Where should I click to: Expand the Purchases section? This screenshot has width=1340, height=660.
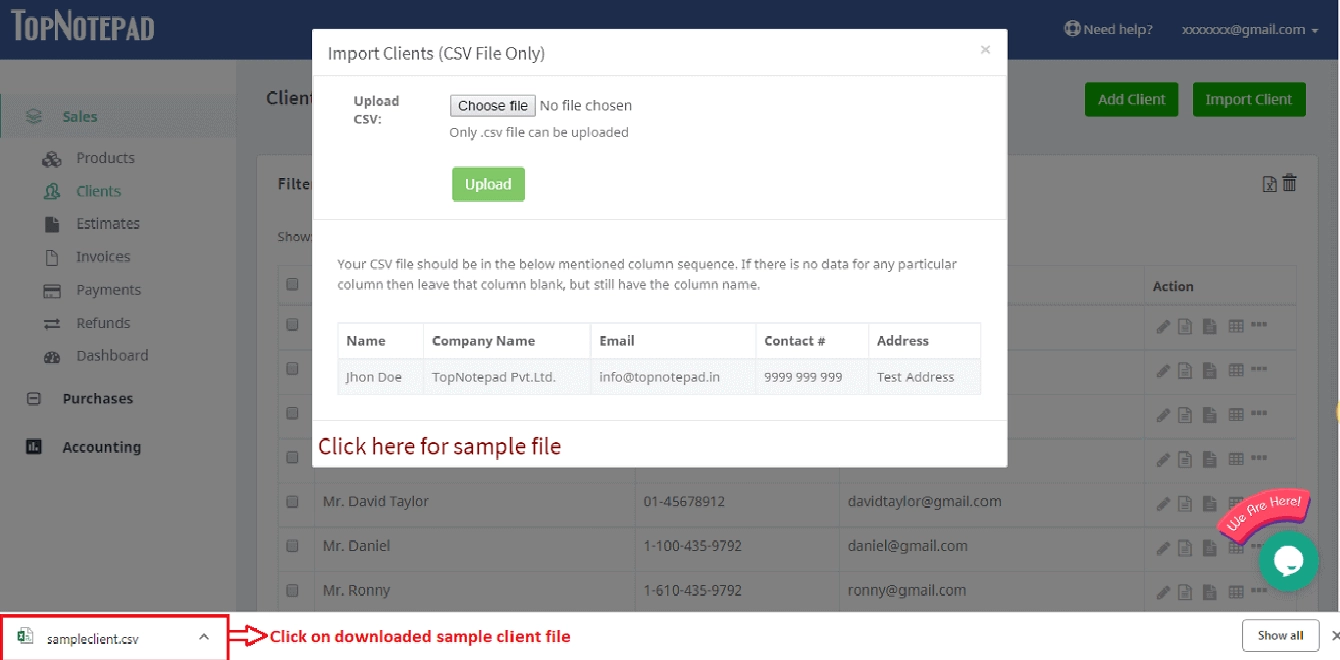101,398
